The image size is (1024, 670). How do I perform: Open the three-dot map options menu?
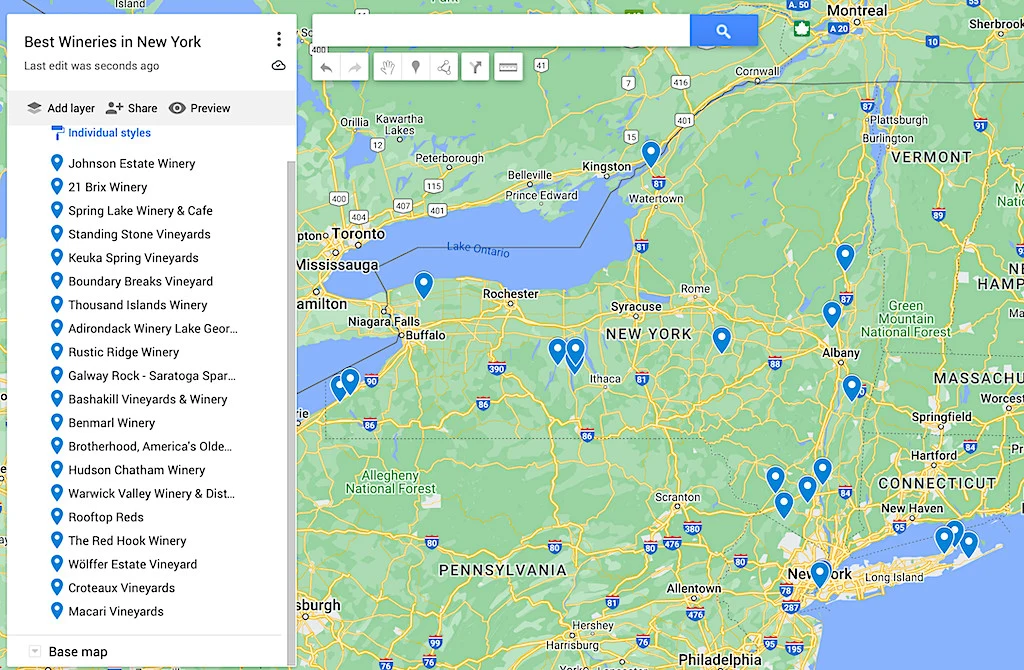tap(279, 39)
